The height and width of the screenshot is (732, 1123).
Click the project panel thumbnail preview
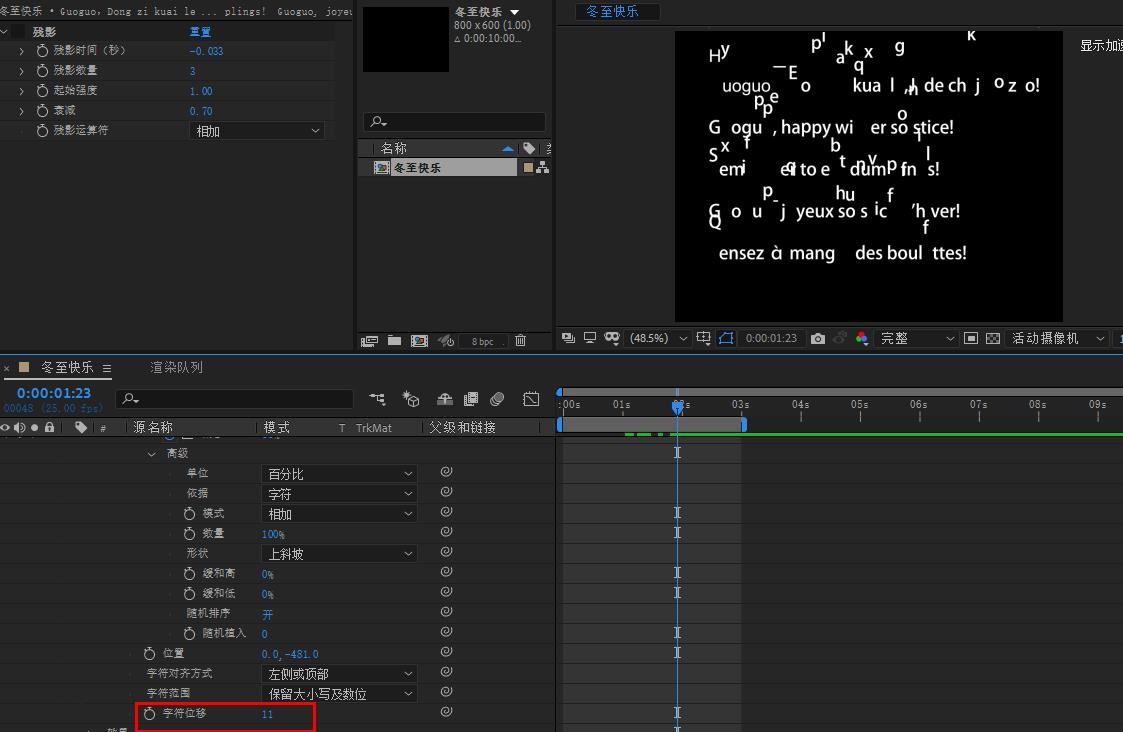(405, 39)
